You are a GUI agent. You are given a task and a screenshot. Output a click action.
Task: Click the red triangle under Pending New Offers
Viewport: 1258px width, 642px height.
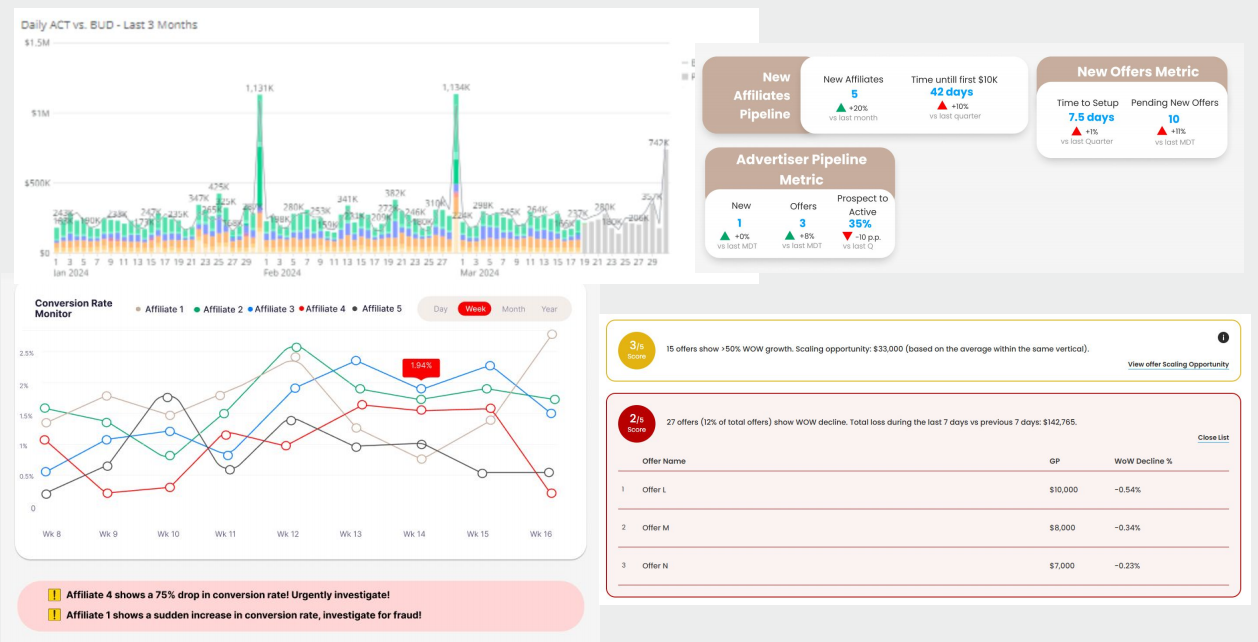click(1162, 131)
